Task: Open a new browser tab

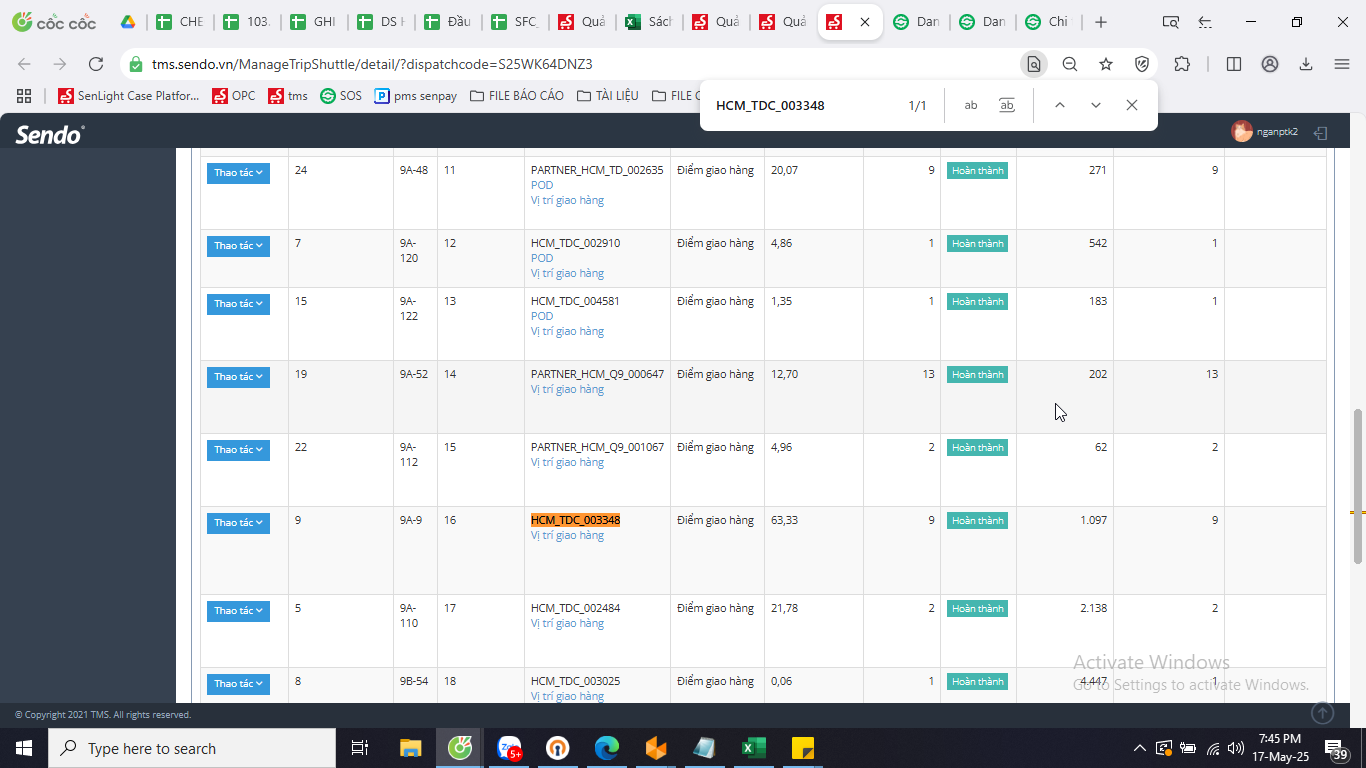Action: coord(1101,22)
